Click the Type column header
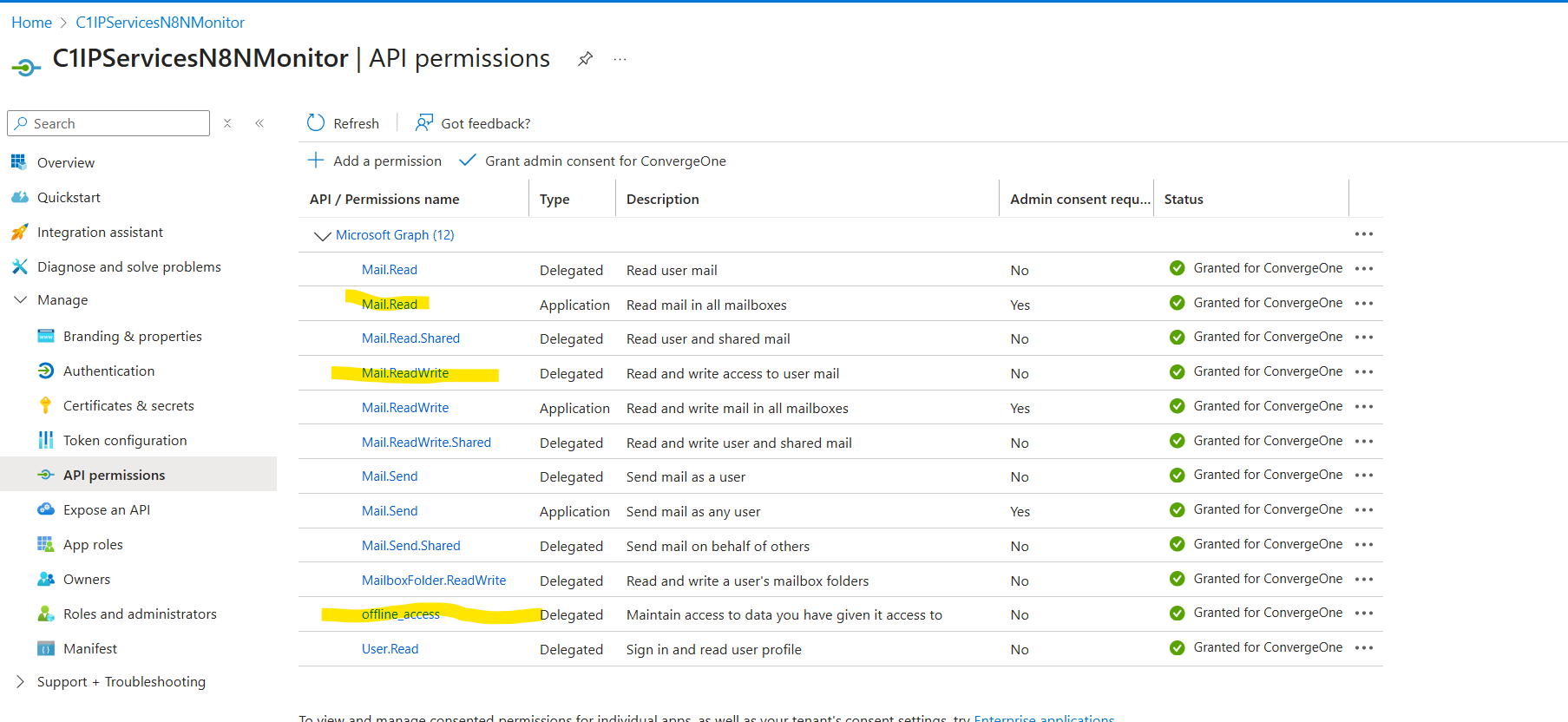Viewport: 1568px width, 722px height. pyautogui.click(x=554, y=199)
